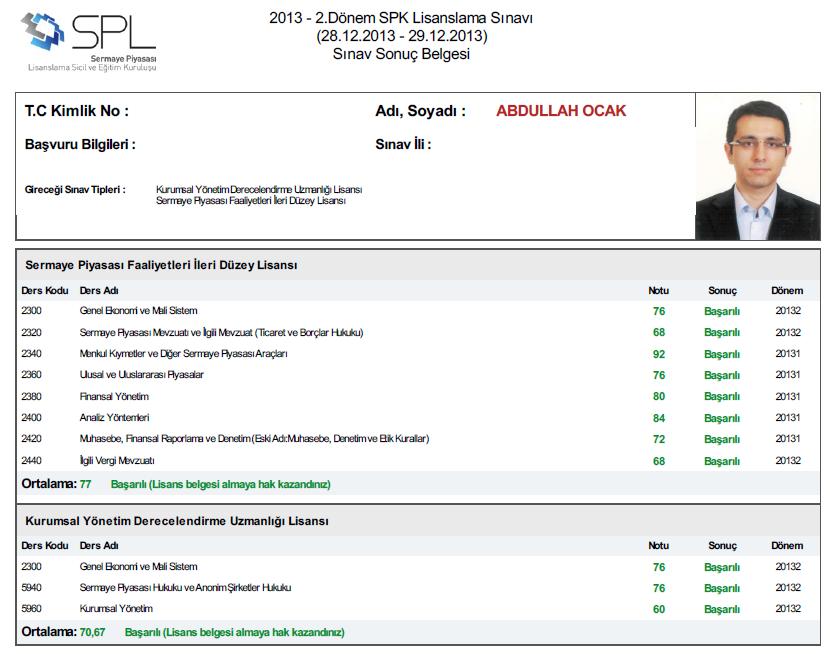Click 'Sermaye Piyasası Faaliyetleri İleri Düzey Lisansı' in exam types list
This screenshot has width=830, height=654.
[x=250, y=201]
